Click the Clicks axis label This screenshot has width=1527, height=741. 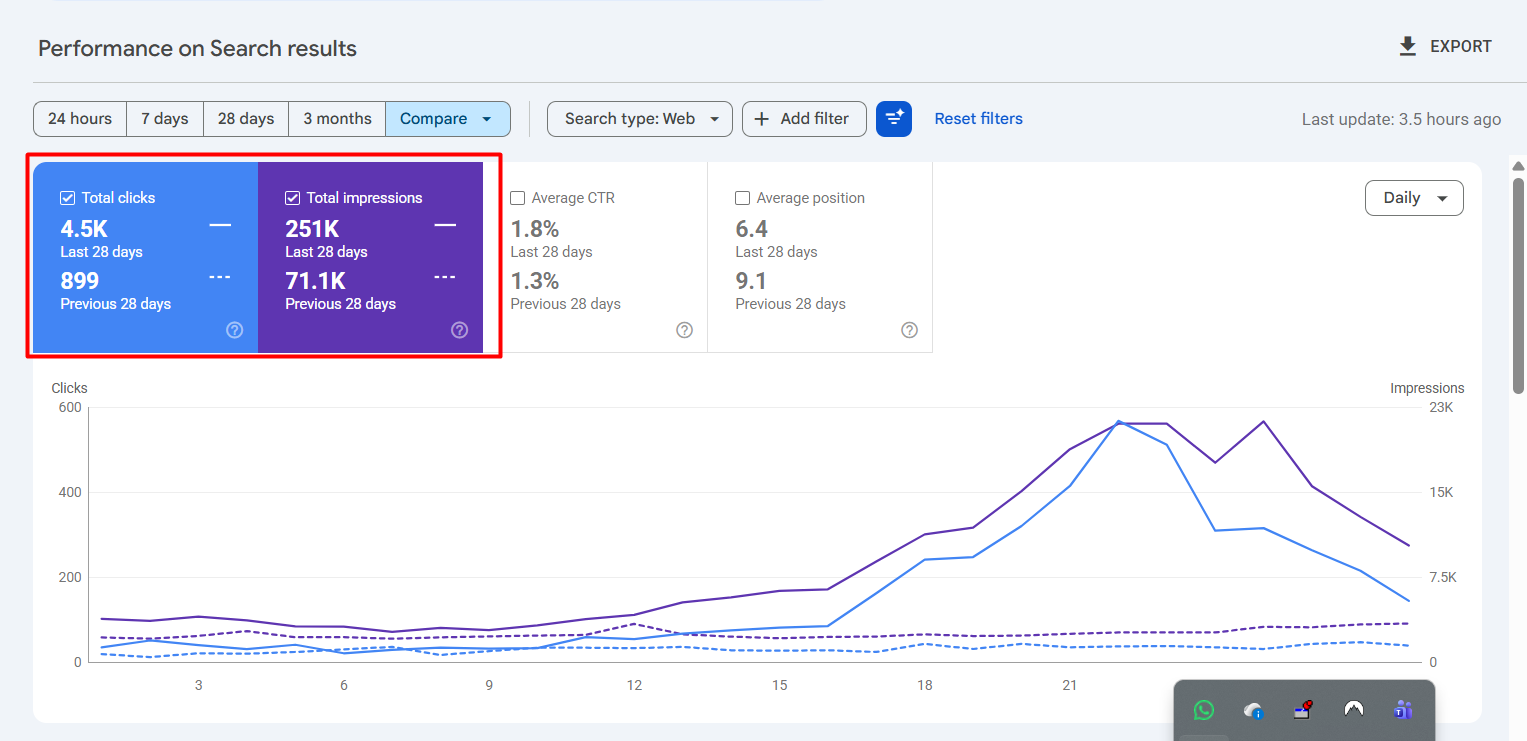70,388
